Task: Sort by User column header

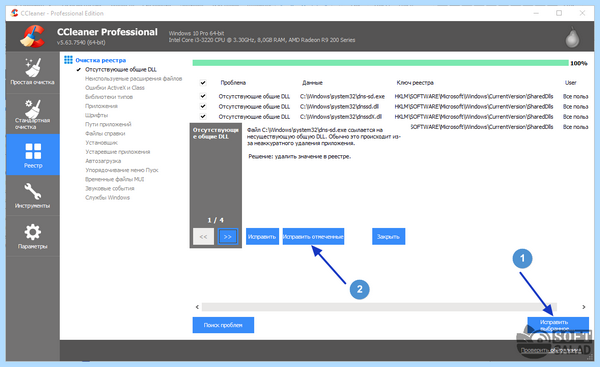Action: [x=571, y=83]
